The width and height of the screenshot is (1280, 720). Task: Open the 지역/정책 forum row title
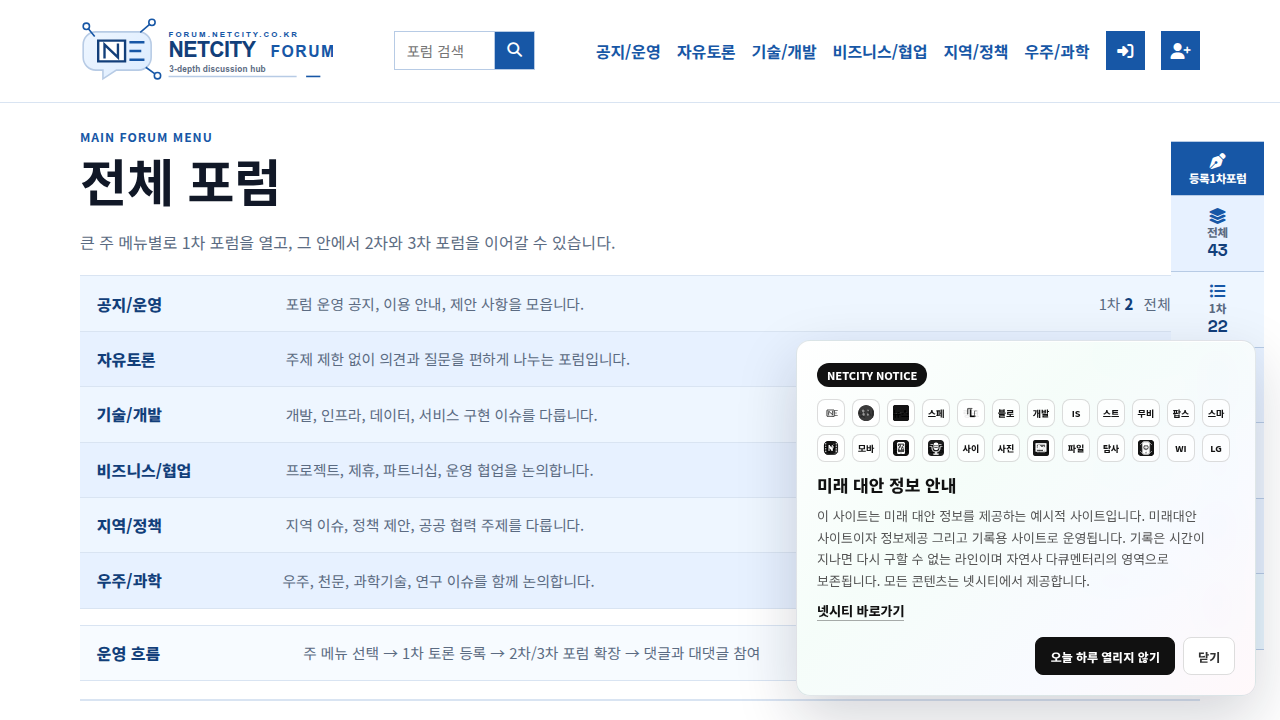129,525
